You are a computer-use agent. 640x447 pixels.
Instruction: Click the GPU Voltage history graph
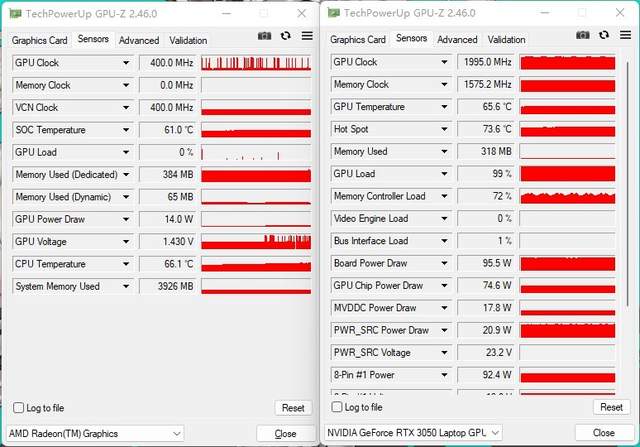[256, 242]
